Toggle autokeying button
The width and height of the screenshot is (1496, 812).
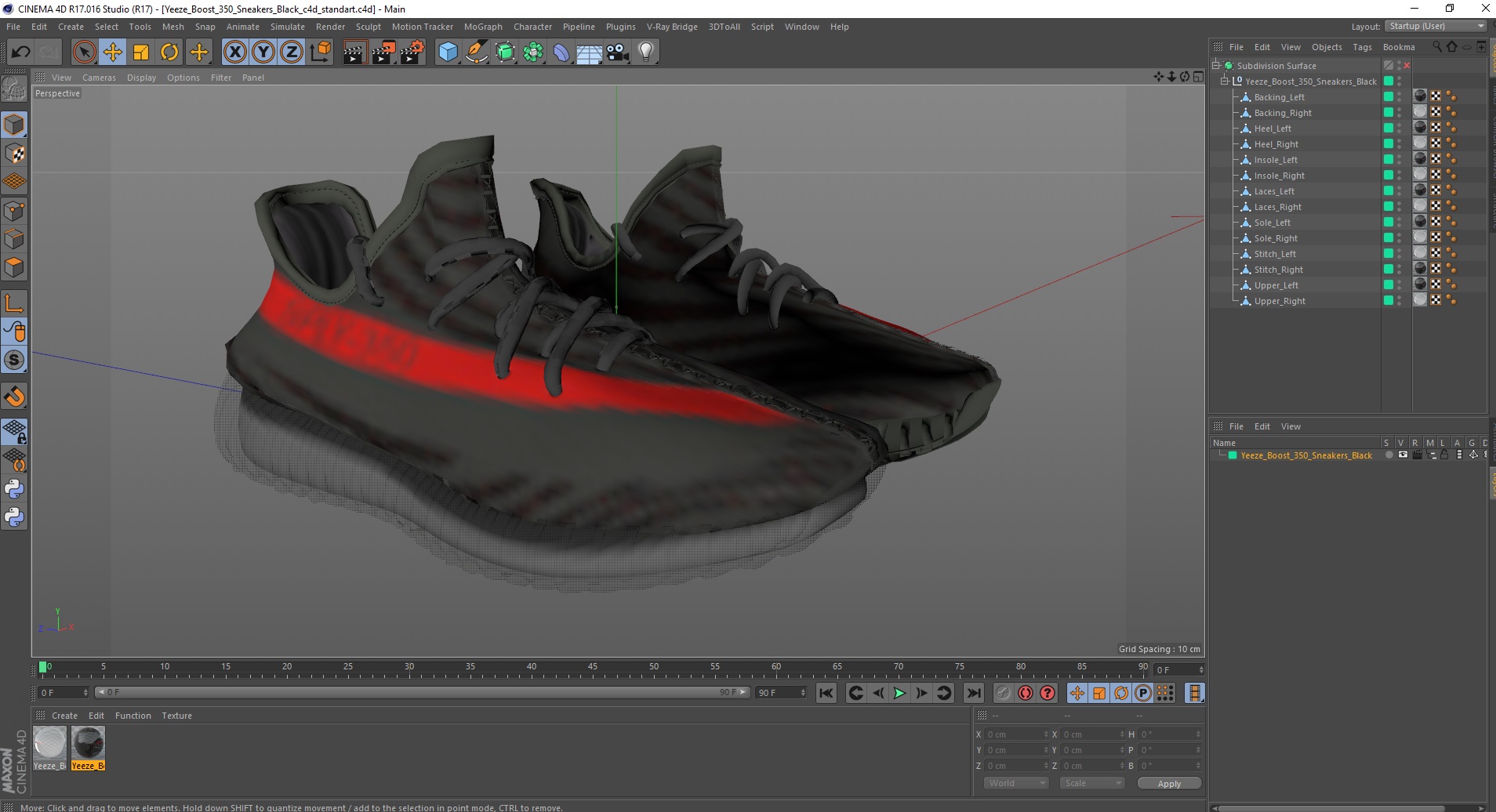1025,693
